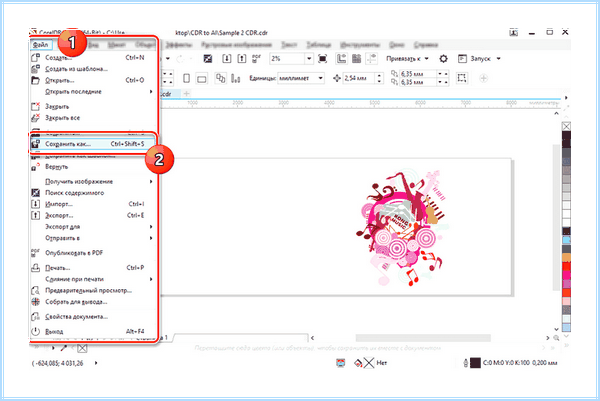Viewport: 600px width, 401px height.
Task: Expand the Запуск launch dropdown
Action: 499,59
